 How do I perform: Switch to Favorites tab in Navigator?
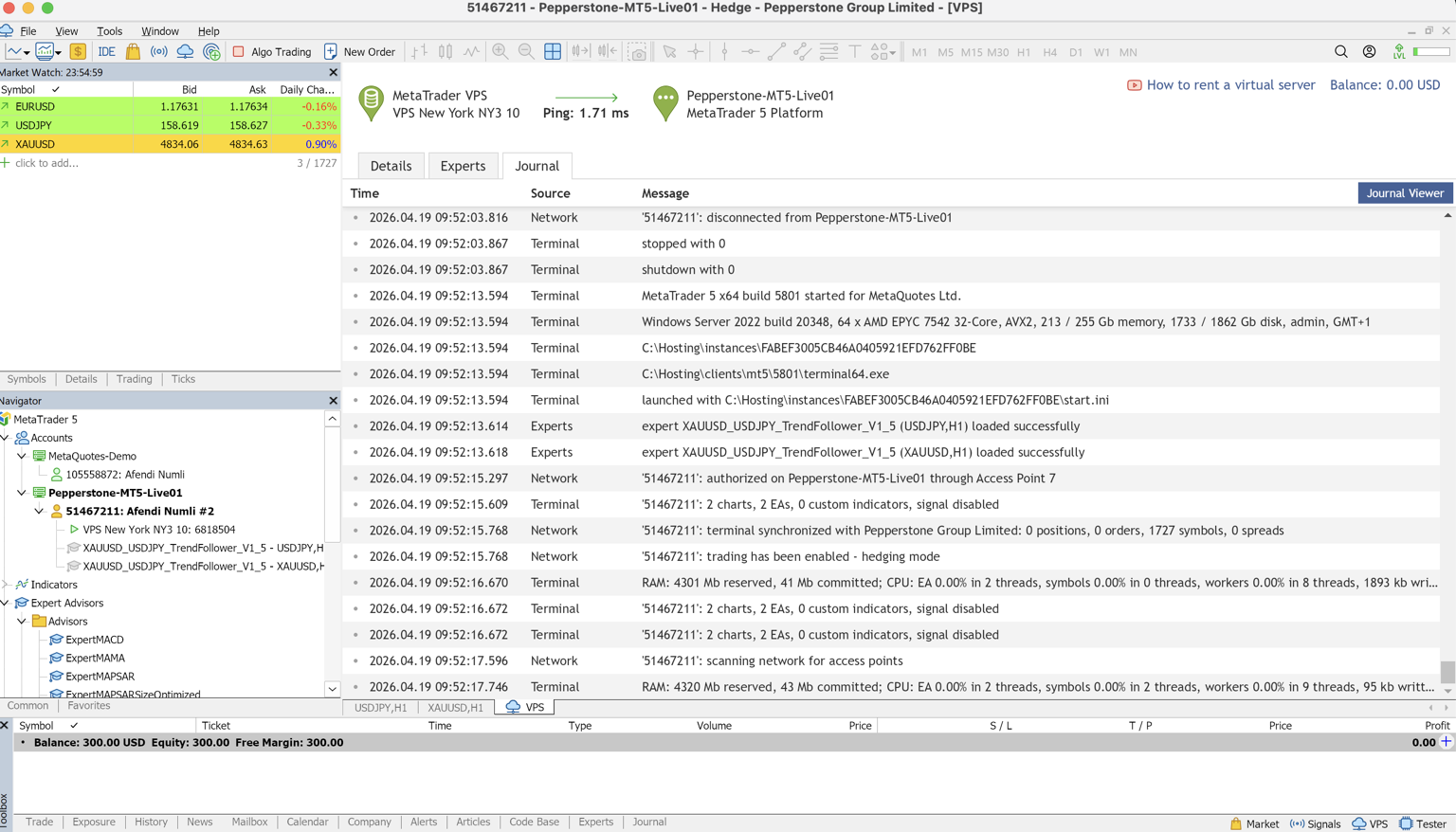click(89, 706)
